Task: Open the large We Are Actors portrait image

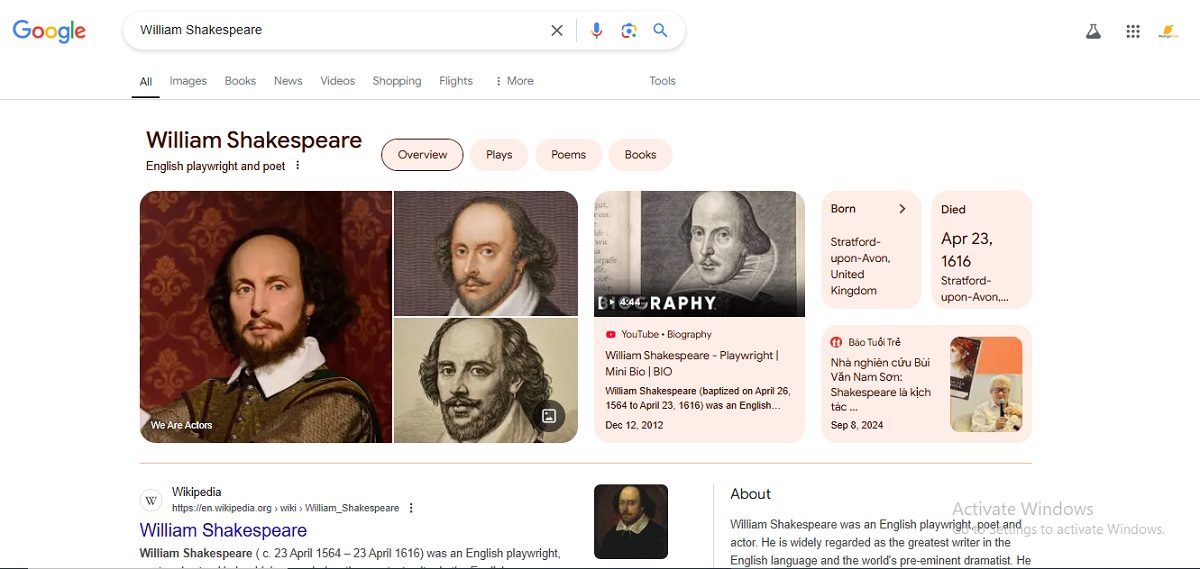Action: (x=266, y=317)
